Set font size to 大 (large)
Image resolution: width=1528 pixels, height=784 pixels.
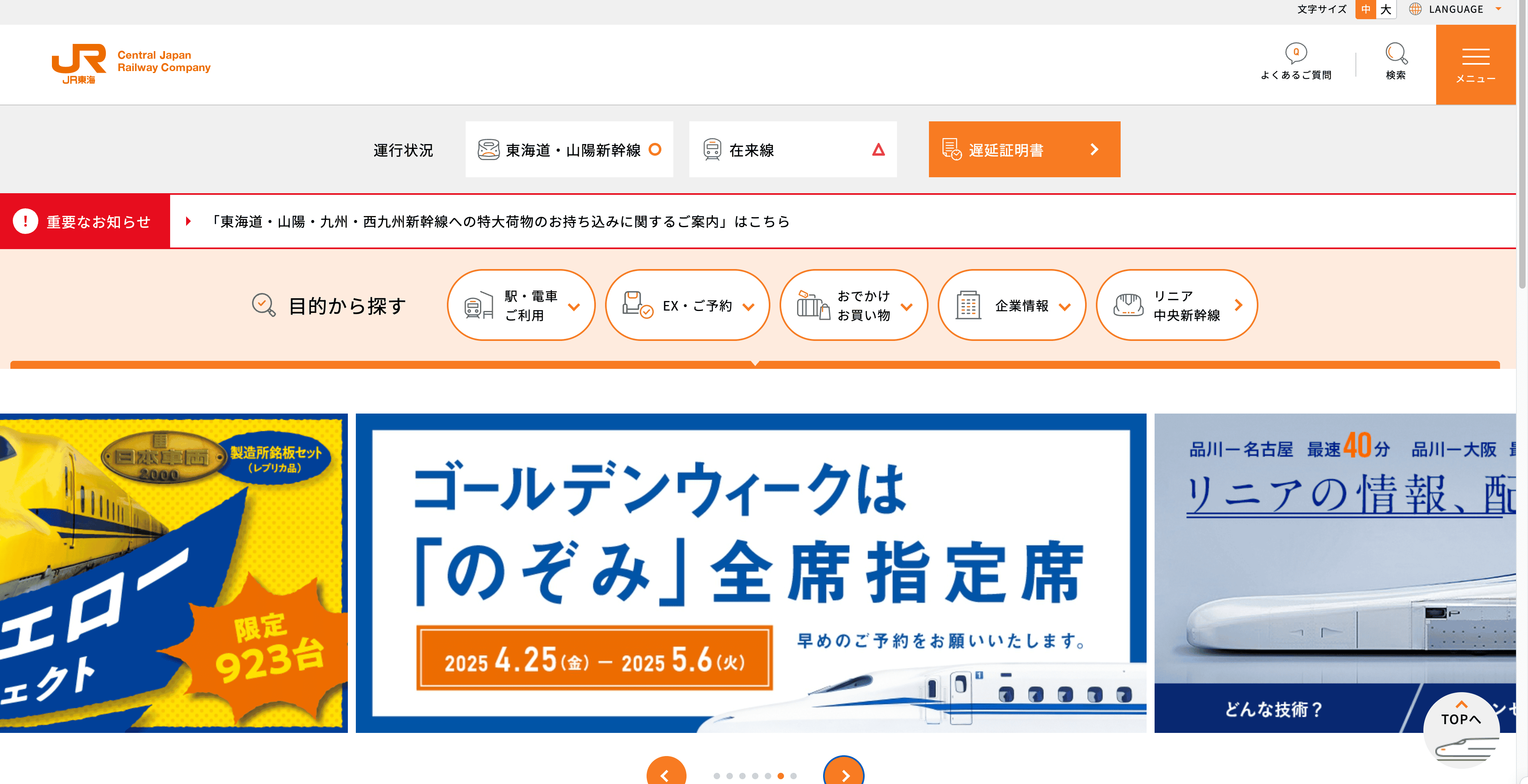(x=1386, y=9)
